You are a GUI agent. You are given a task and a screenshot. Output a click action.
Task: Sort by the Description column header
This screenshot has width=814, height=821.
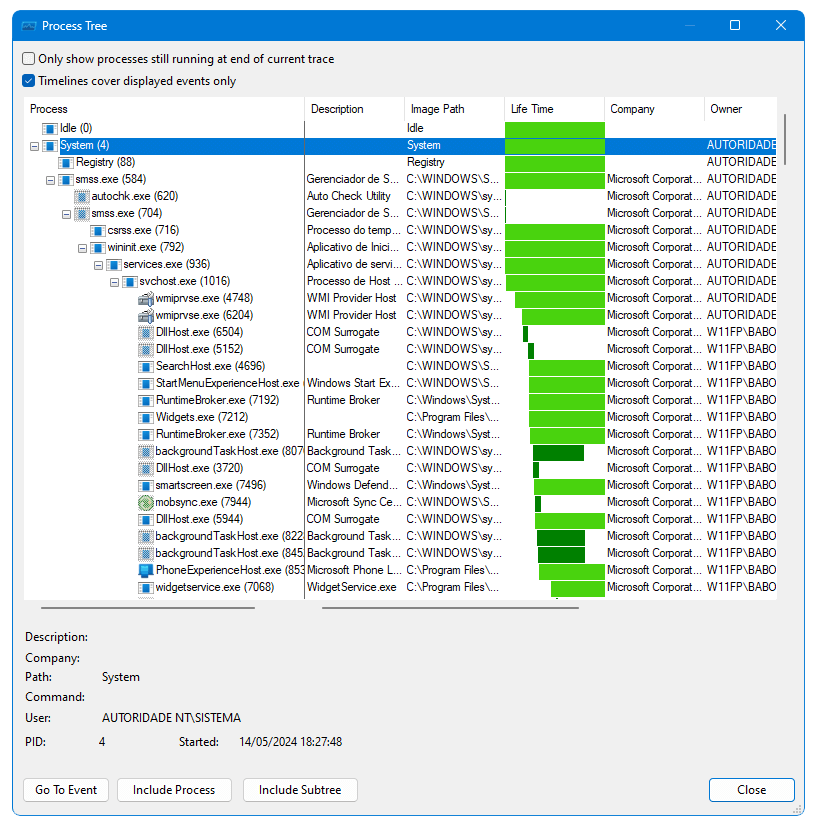click(354, 109)
